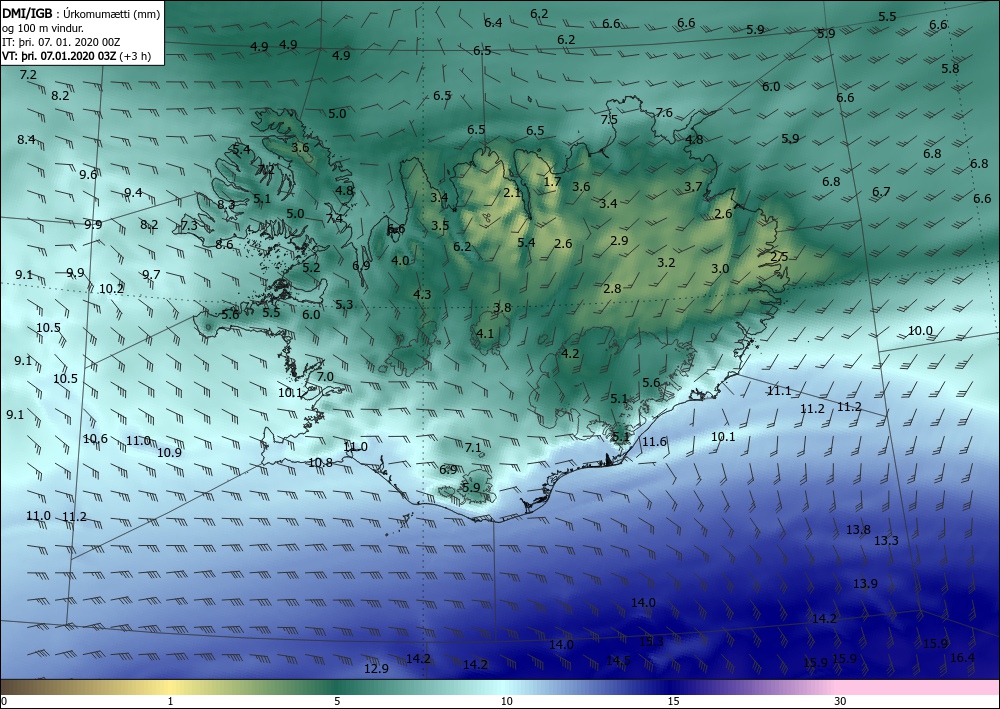This screenshot has width=1000, height=709.
Task: Click the offshore value 10.0
Action: (x=920, y=330)
